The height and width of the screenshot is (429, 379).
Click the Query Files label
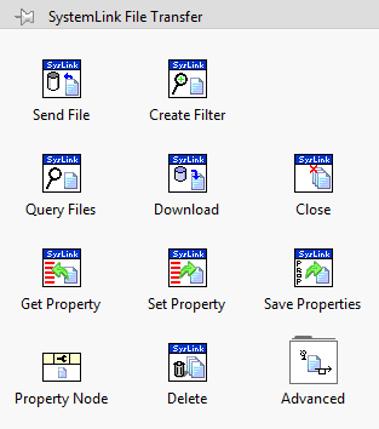61,210
